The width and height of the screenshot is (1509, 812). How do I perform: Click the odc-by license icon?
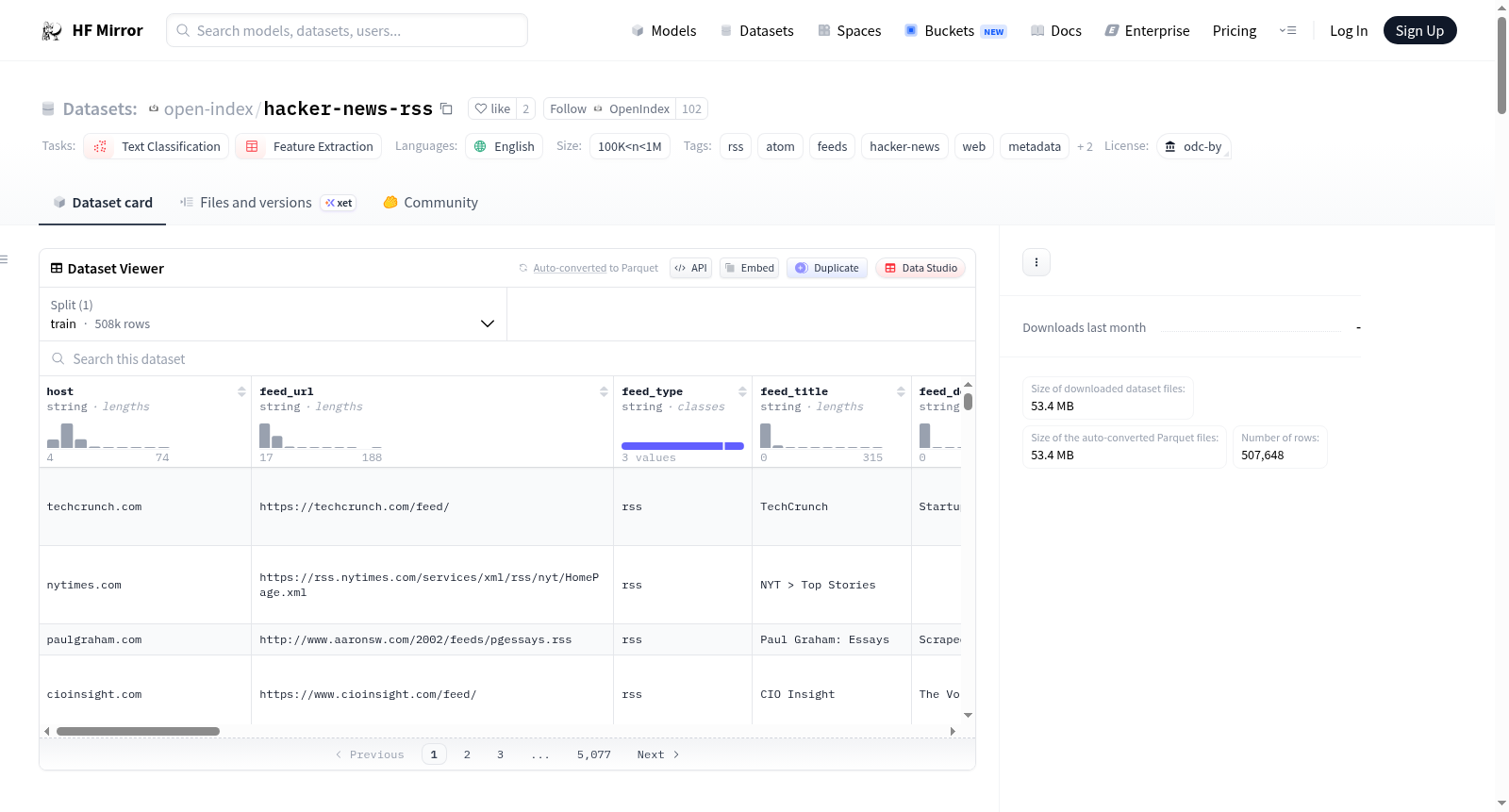[1170, 147]
